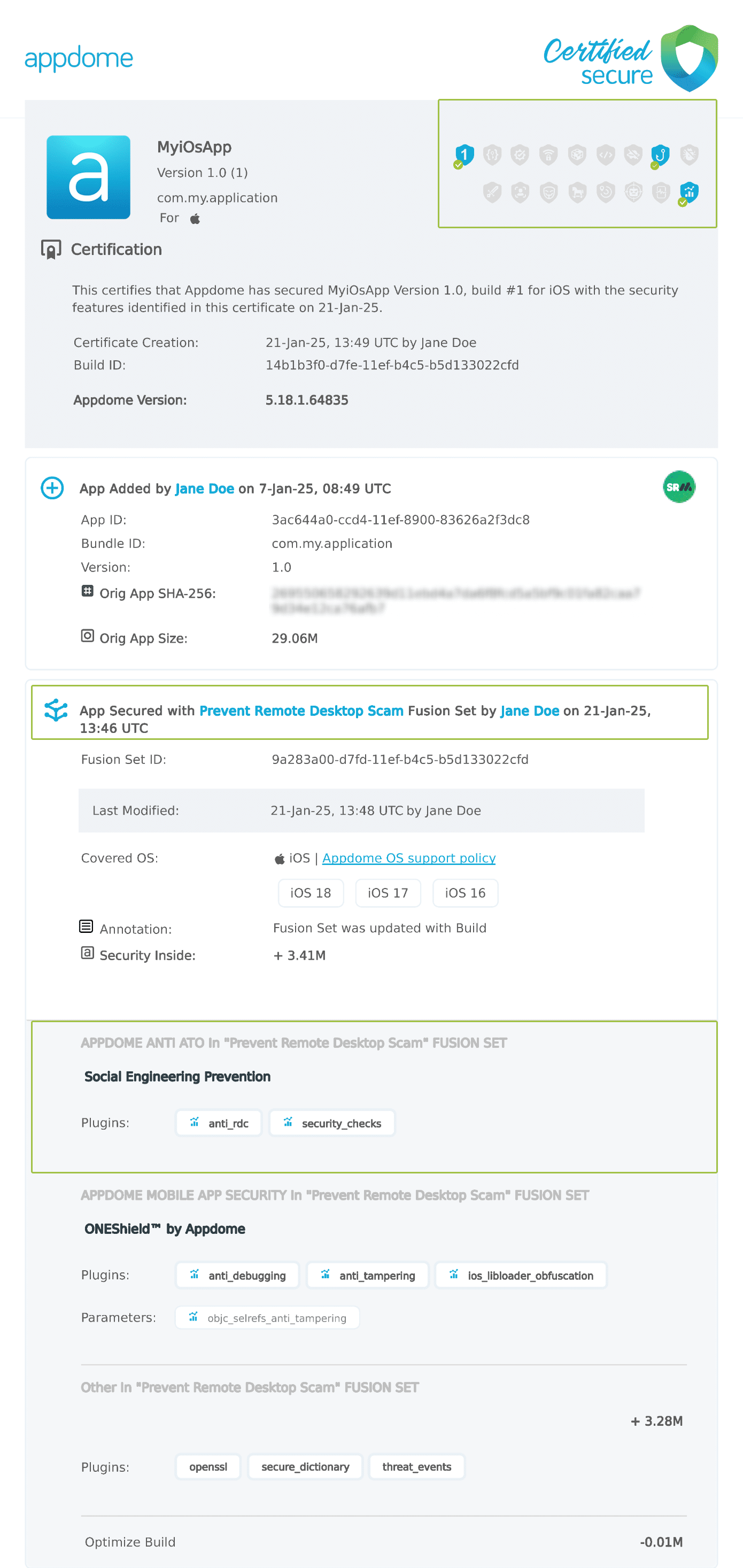Click the green SR user avatar
The image size is (743, 1568).
(678, 487)
